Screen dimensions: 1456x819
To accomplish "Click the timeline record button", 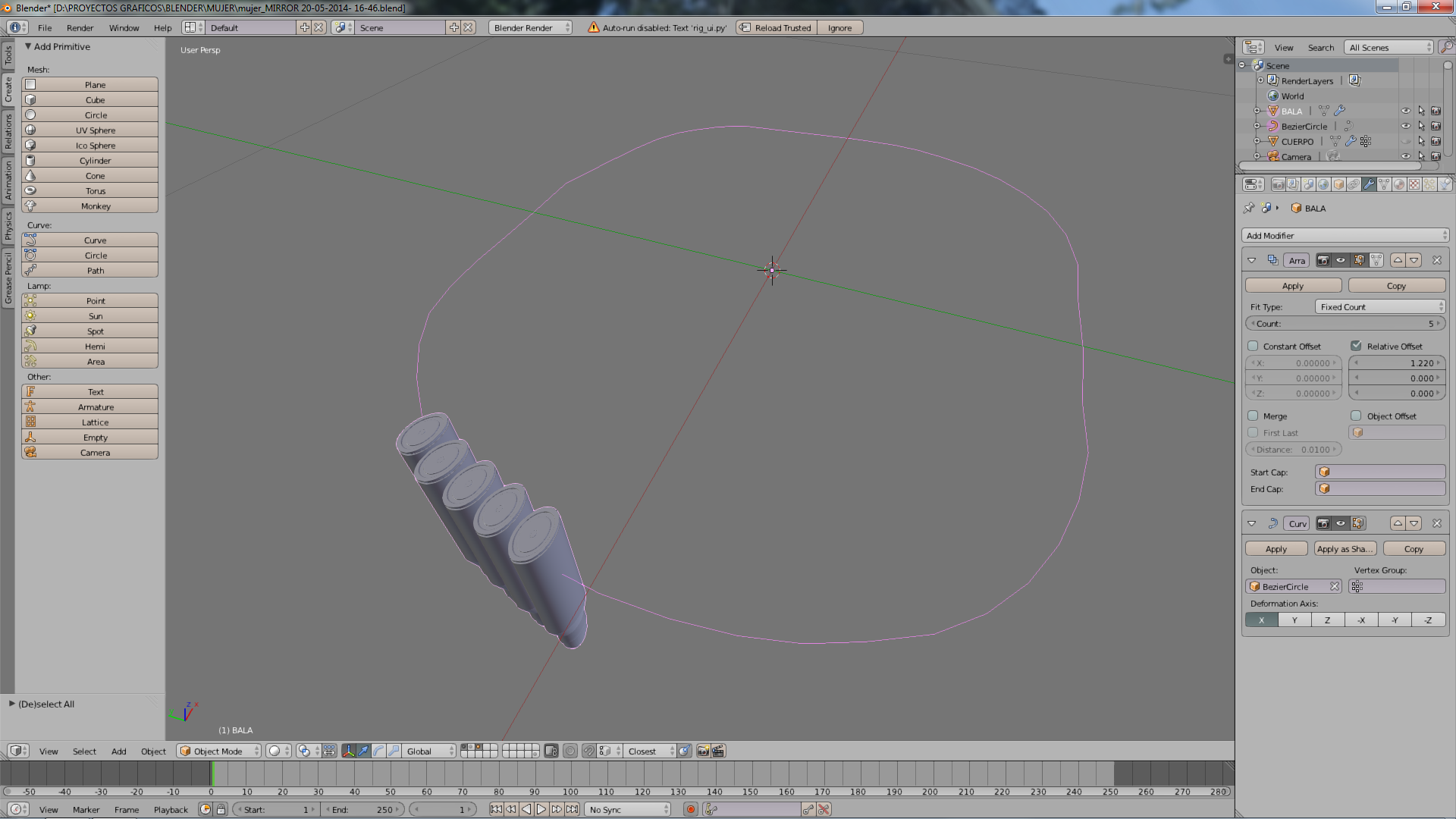I will coord(690,810).
